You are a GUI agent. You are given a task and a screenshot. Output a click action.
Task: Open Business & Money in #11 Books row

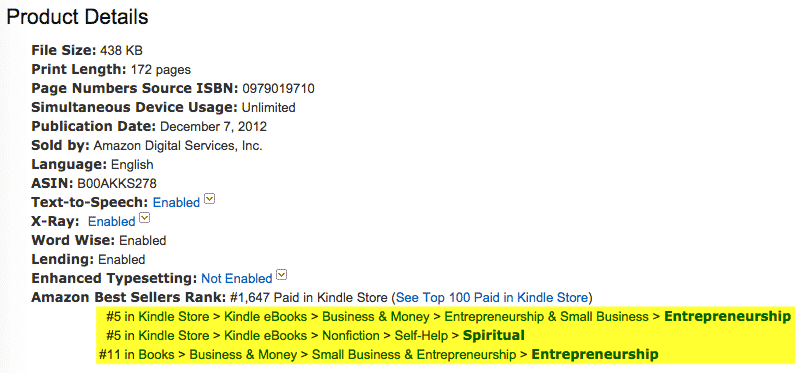pyautogui.click(x=243, y=355)
